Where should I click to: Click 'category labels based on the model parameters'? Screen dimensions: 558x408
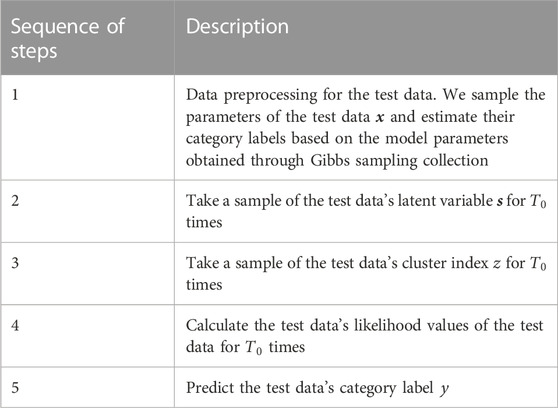347,139
